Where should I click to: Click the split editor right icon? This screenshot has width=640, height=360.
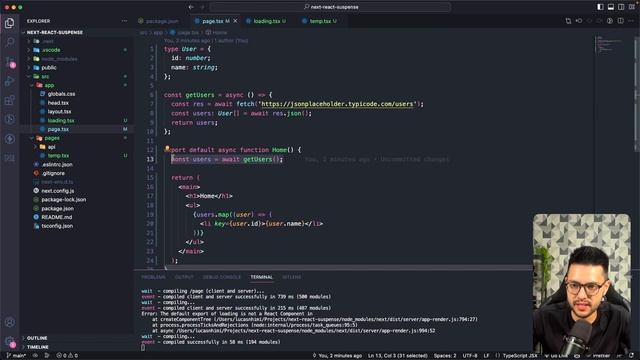point(620,21)
